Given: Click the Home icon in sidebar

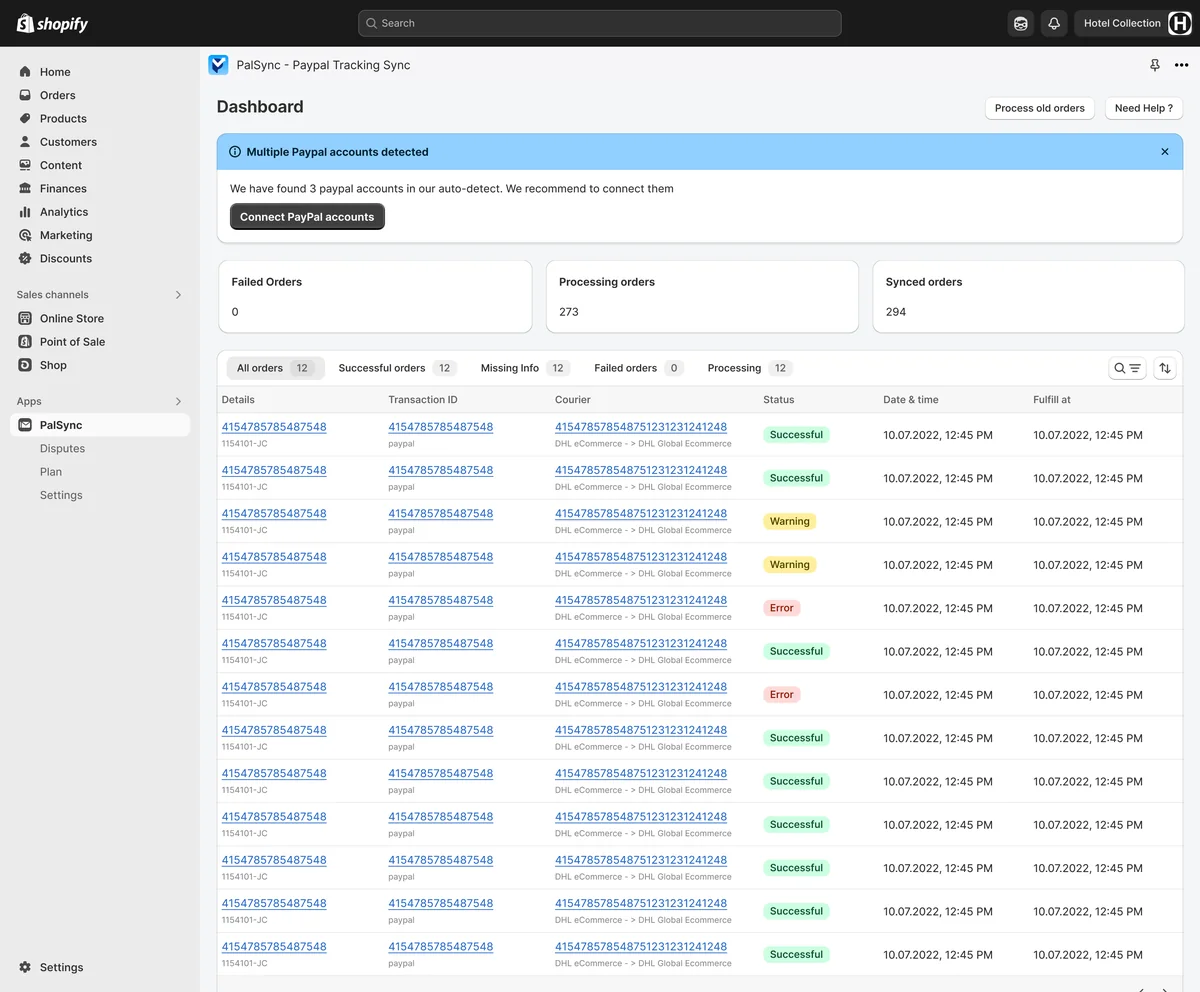Looking at the screenshot, I should (x=25, y=72).
